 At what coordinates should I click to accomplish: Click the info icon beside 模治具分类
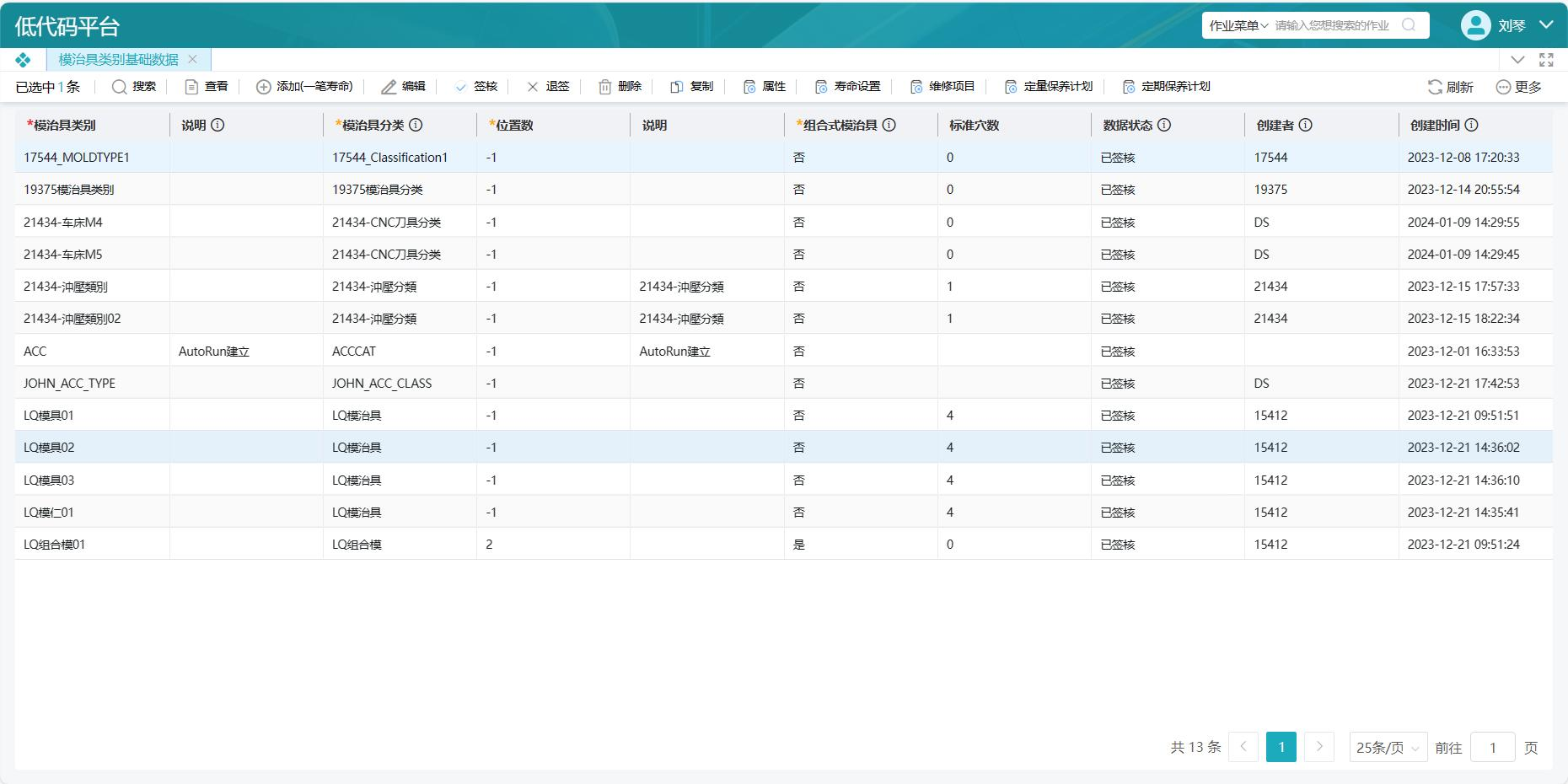tap(416, 125)
